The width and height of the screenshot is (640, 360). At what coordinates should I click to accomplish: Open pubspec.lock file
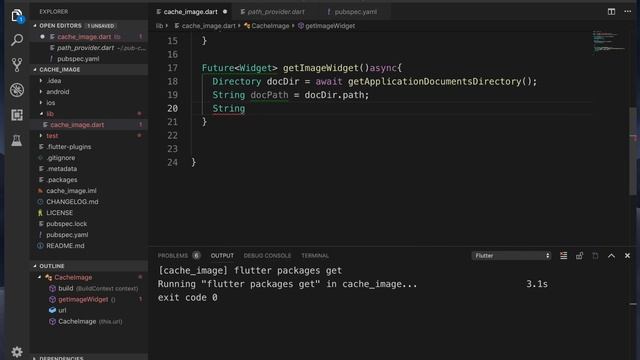point(67,224)
